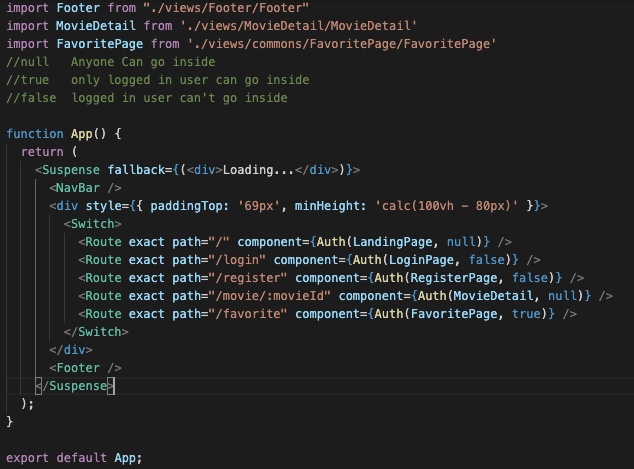This screenshot has height=469, width=634.
Task: Click the false argument in the LoginPage Route
Action: 487,260
